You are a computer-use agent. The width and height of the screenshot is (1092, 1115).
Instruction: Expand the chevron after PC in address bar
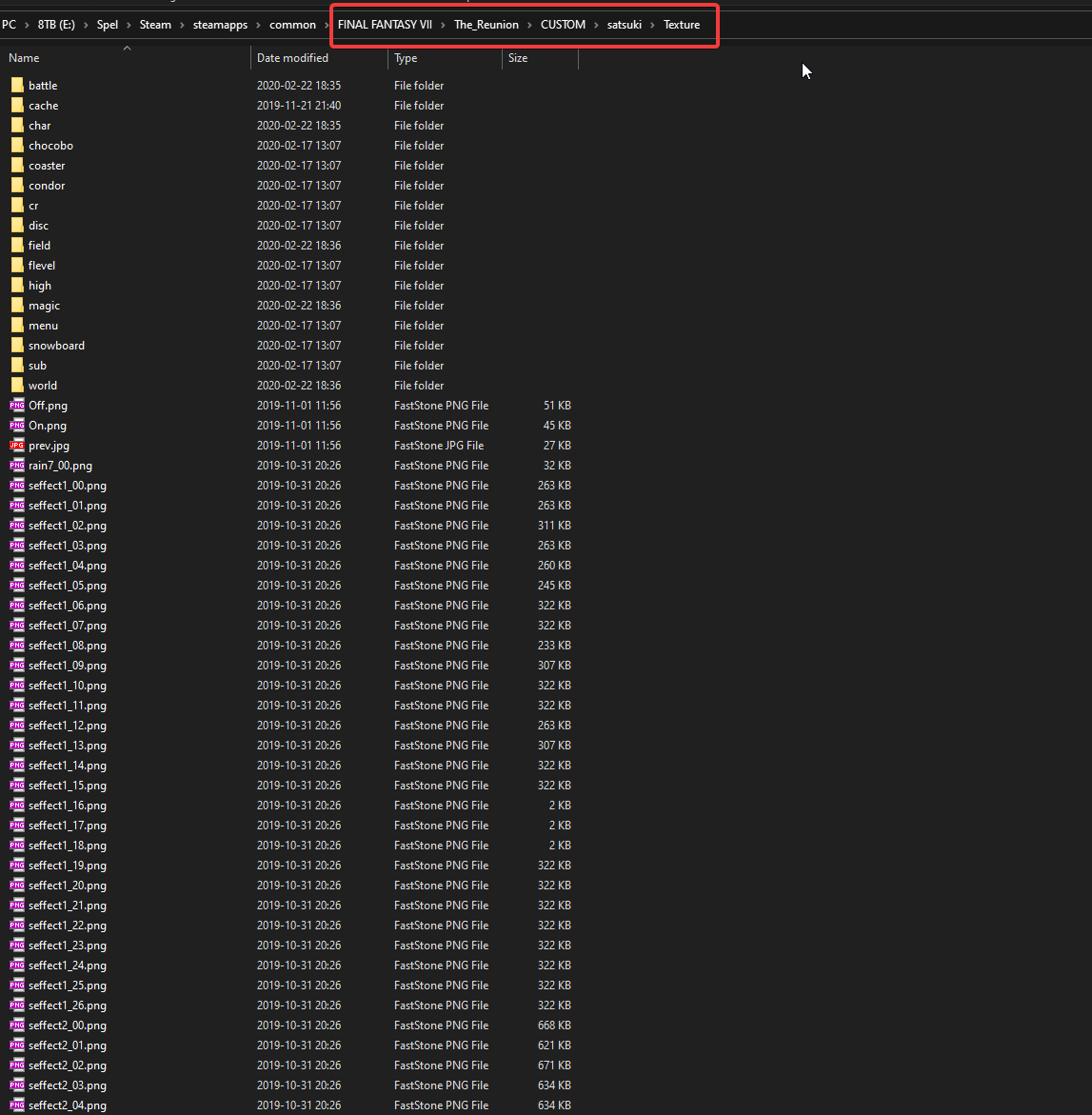click(x=27, y=25)
